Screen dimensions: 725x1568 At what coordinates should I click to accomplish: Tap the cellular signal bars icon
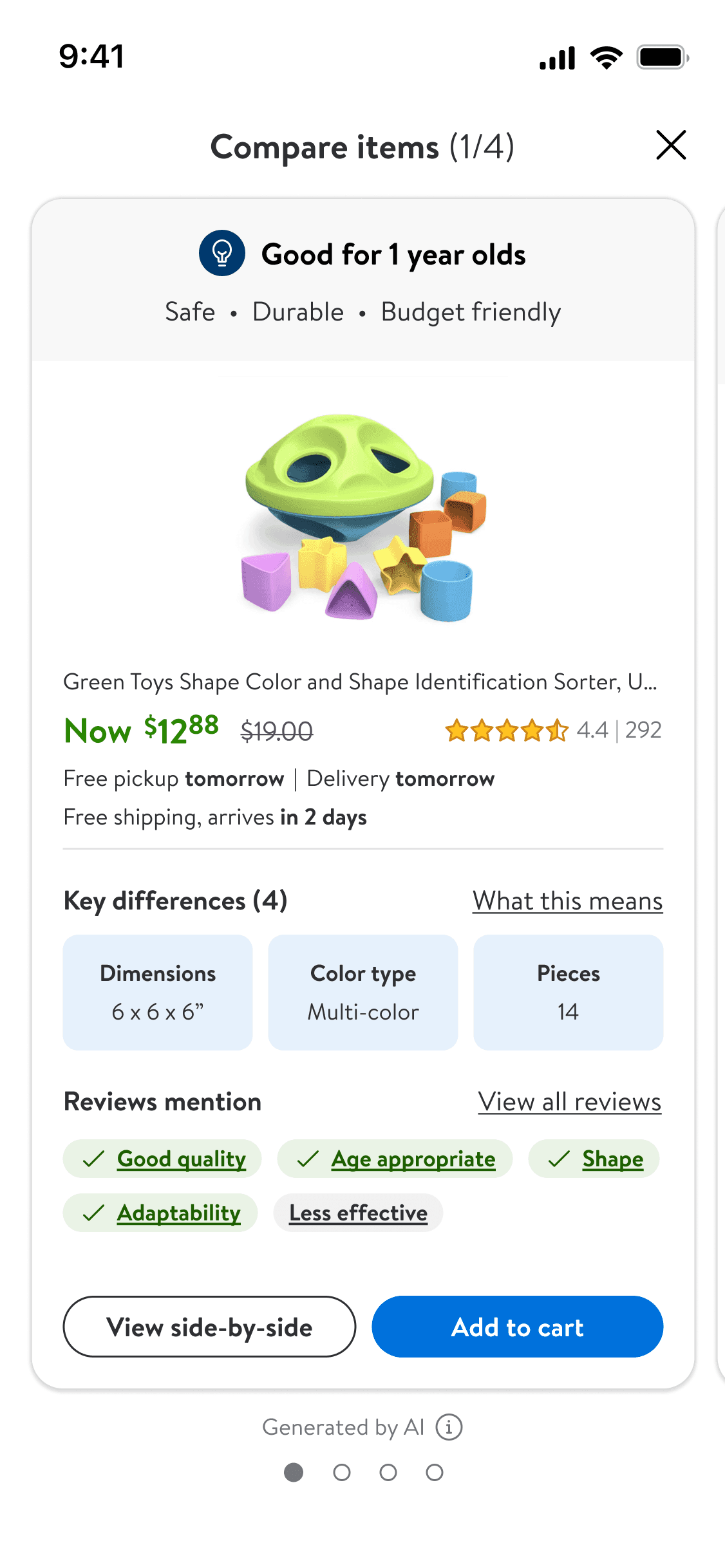(558, 58)
